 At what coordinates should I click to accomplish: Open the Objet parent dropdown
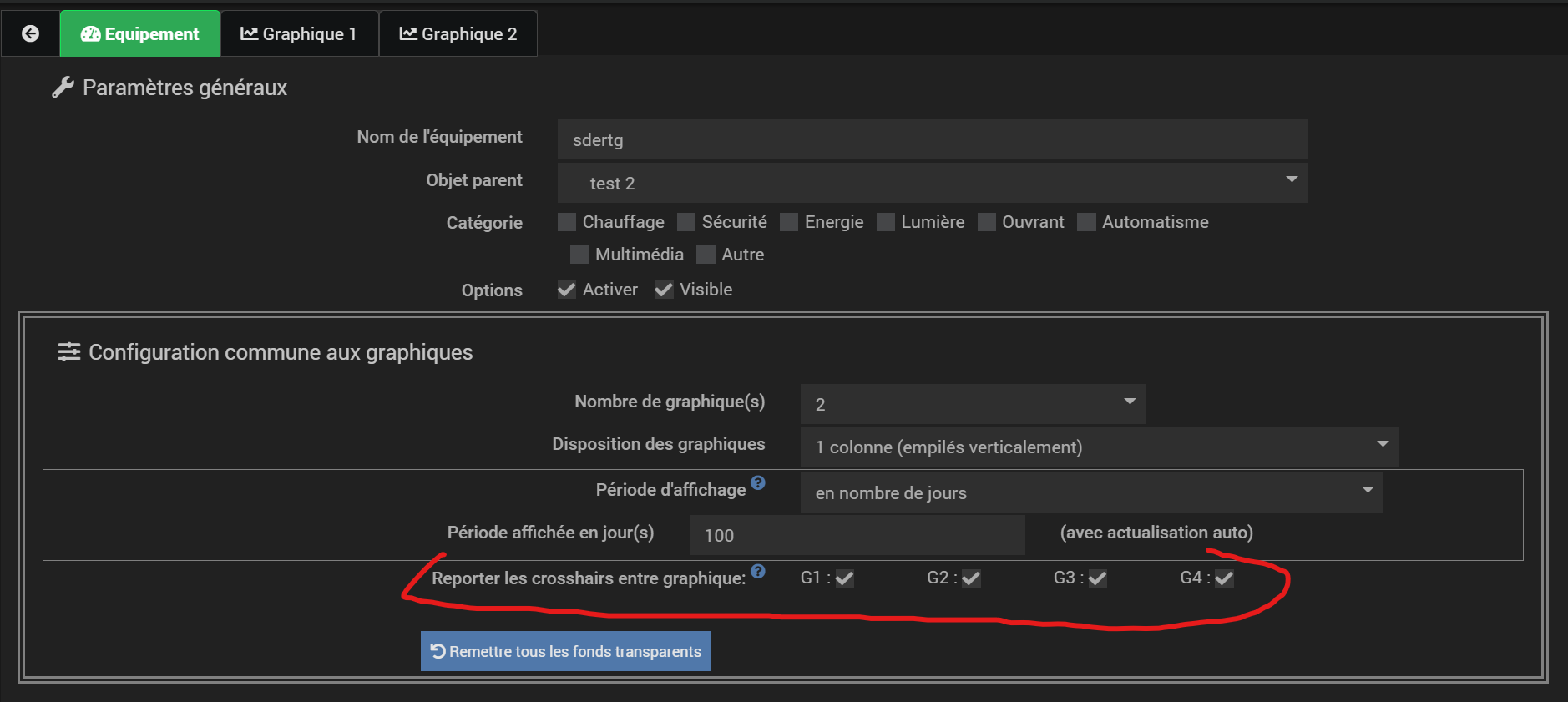(932, 183)
